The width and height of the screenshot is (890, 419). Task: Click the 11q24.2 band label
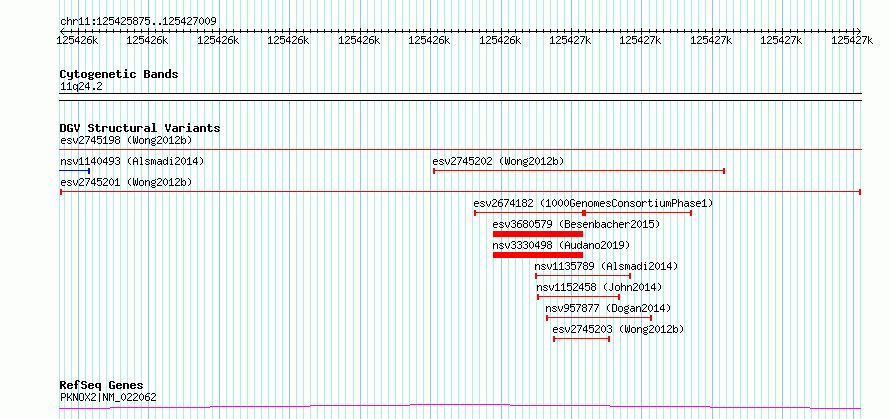[x=81, y=87]
